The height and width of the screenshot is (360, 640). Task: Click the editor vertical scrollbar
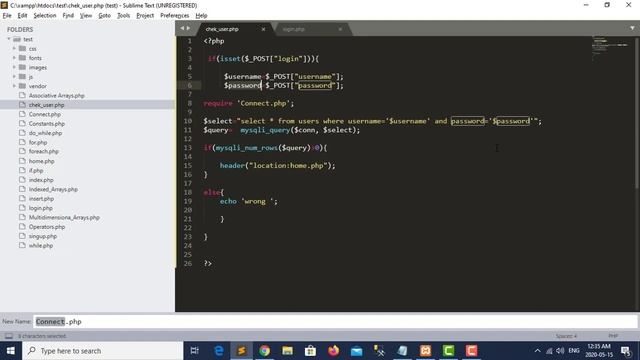637,114
